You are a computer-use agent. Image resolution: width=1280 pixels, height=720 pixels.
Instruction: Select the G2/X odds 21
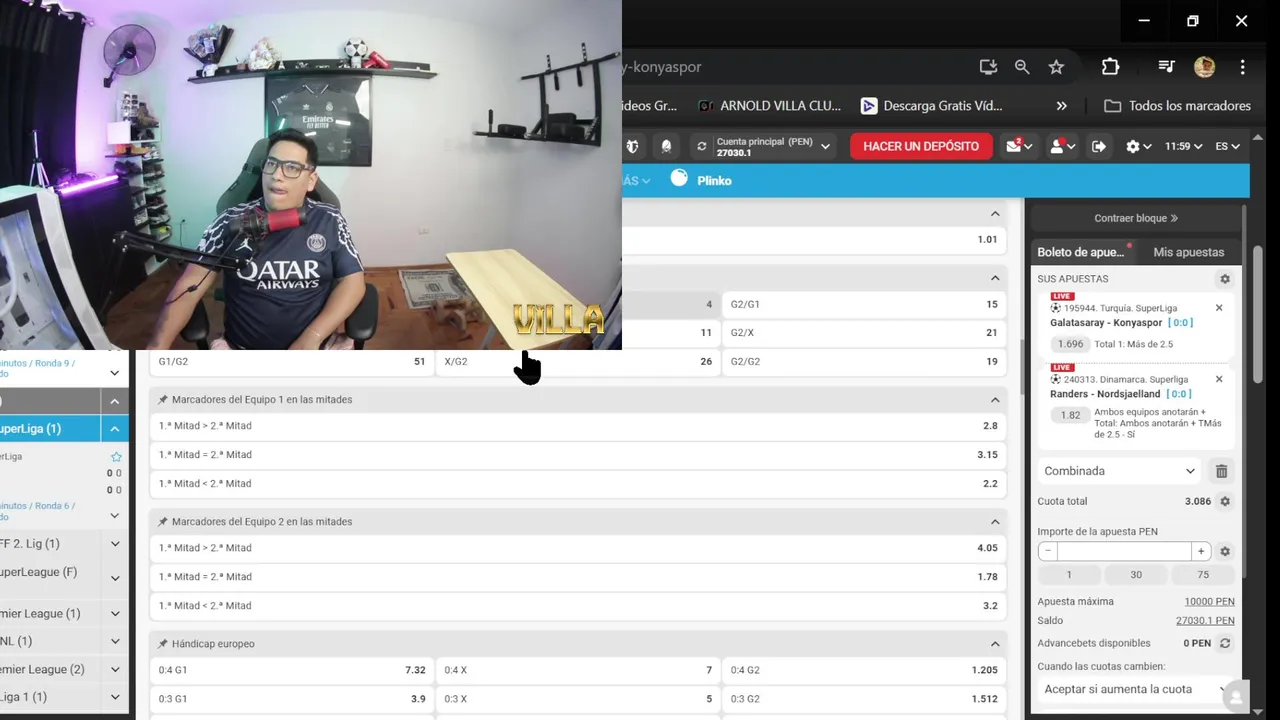point(864,333)
